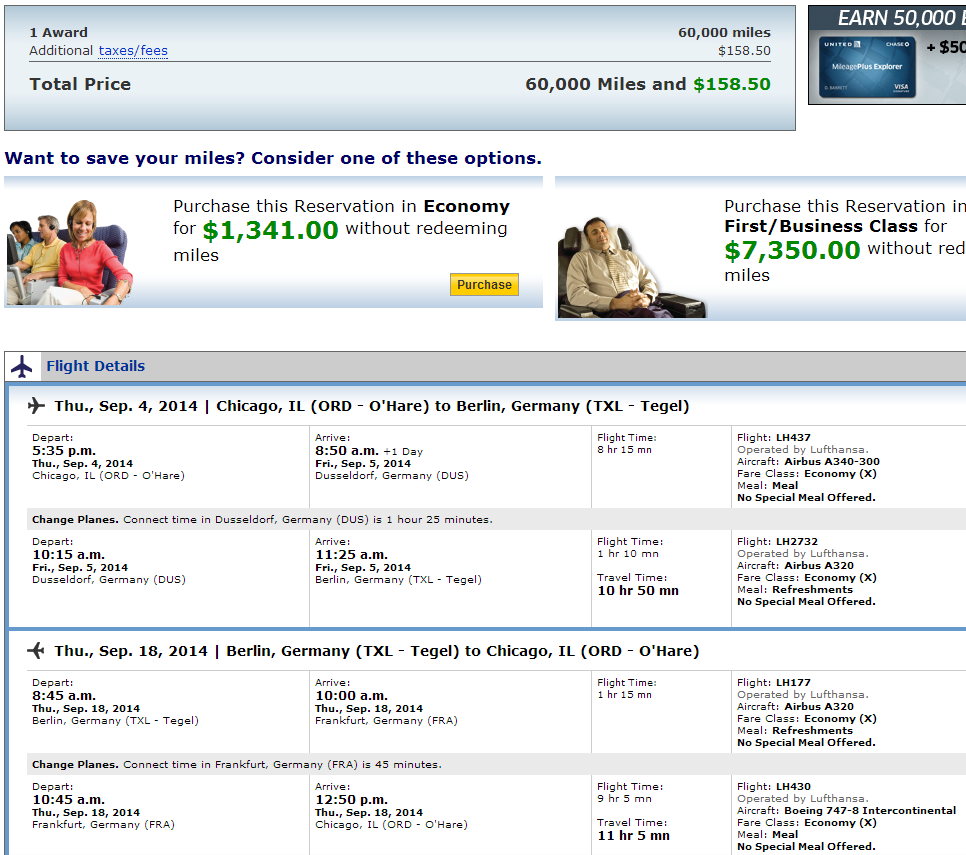This screenshot has height=855, width=966.
Task: Click the EARN 50,000 promotional banner
Action: [887, 55]
